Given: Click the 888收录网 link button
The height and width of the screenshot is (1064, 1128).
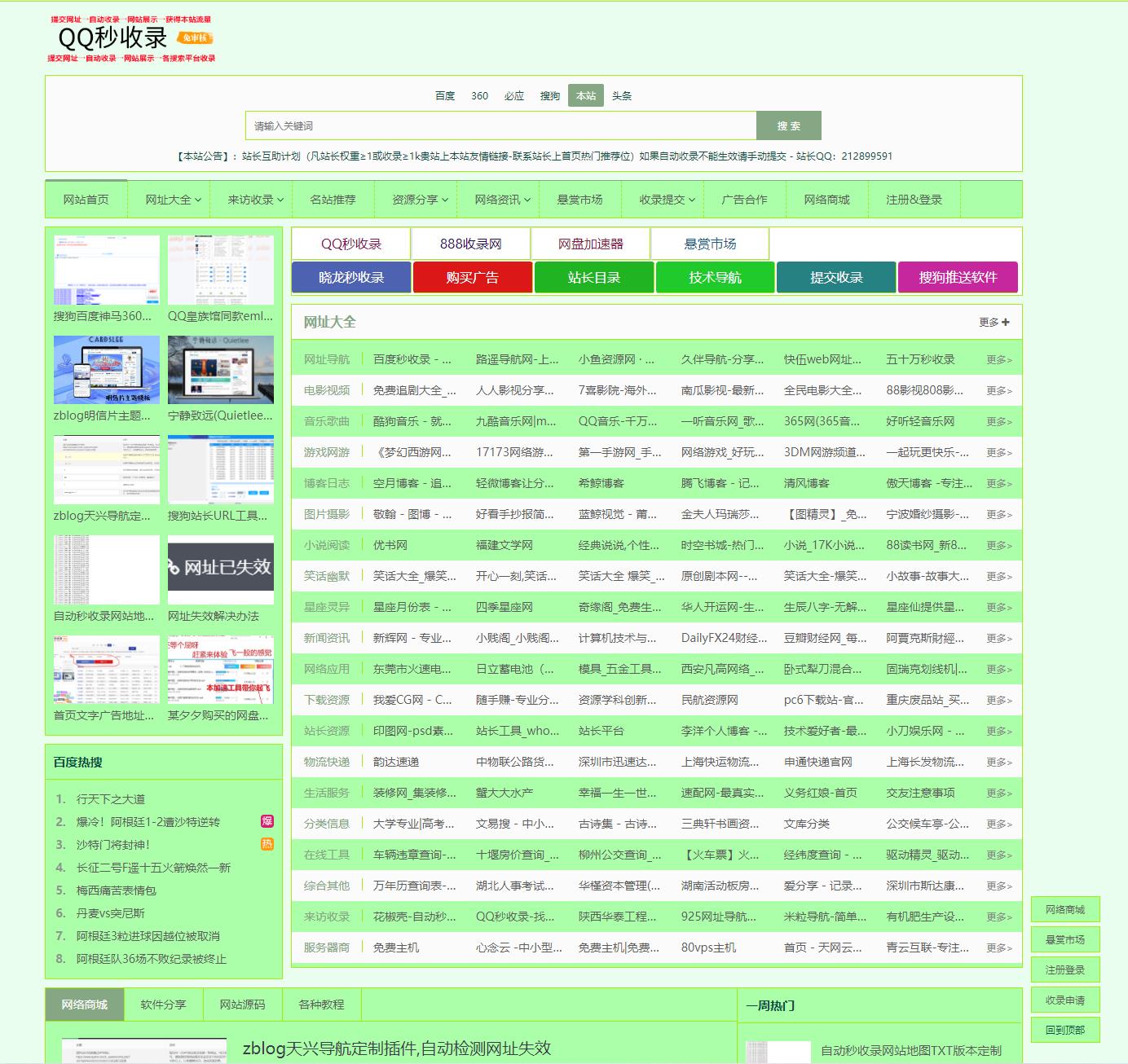Looking at the screenshot, I should coord(471,244).
